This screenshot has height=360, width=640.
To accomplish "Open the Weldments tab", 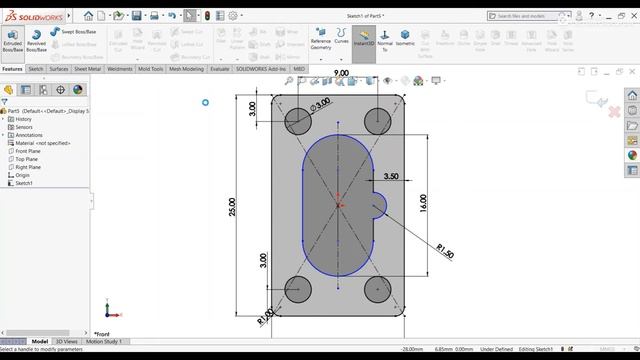I will coord(120,69).
